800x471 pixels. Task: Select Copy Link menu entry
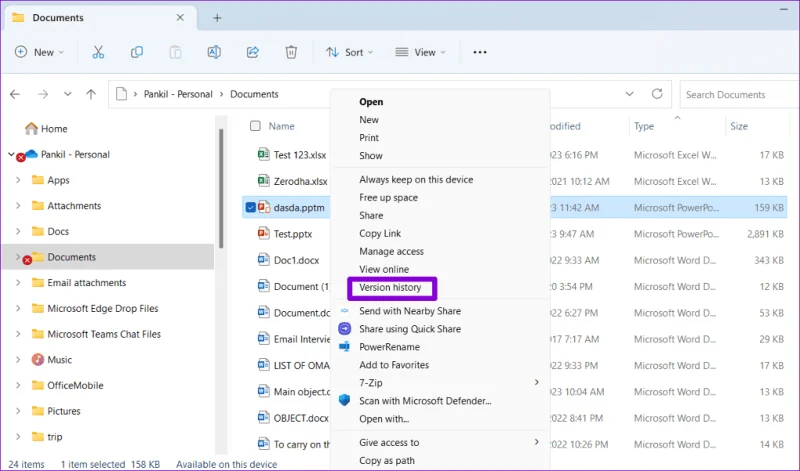380,233
